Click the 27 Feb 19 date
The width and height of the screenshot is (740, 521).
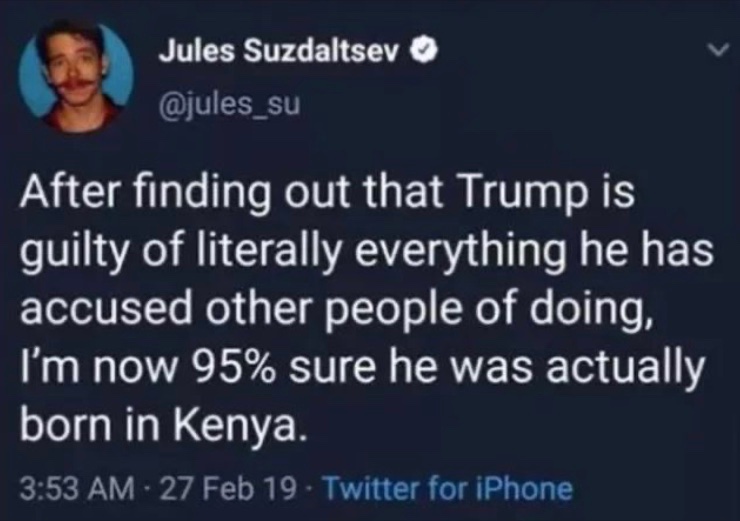point(226,490)
